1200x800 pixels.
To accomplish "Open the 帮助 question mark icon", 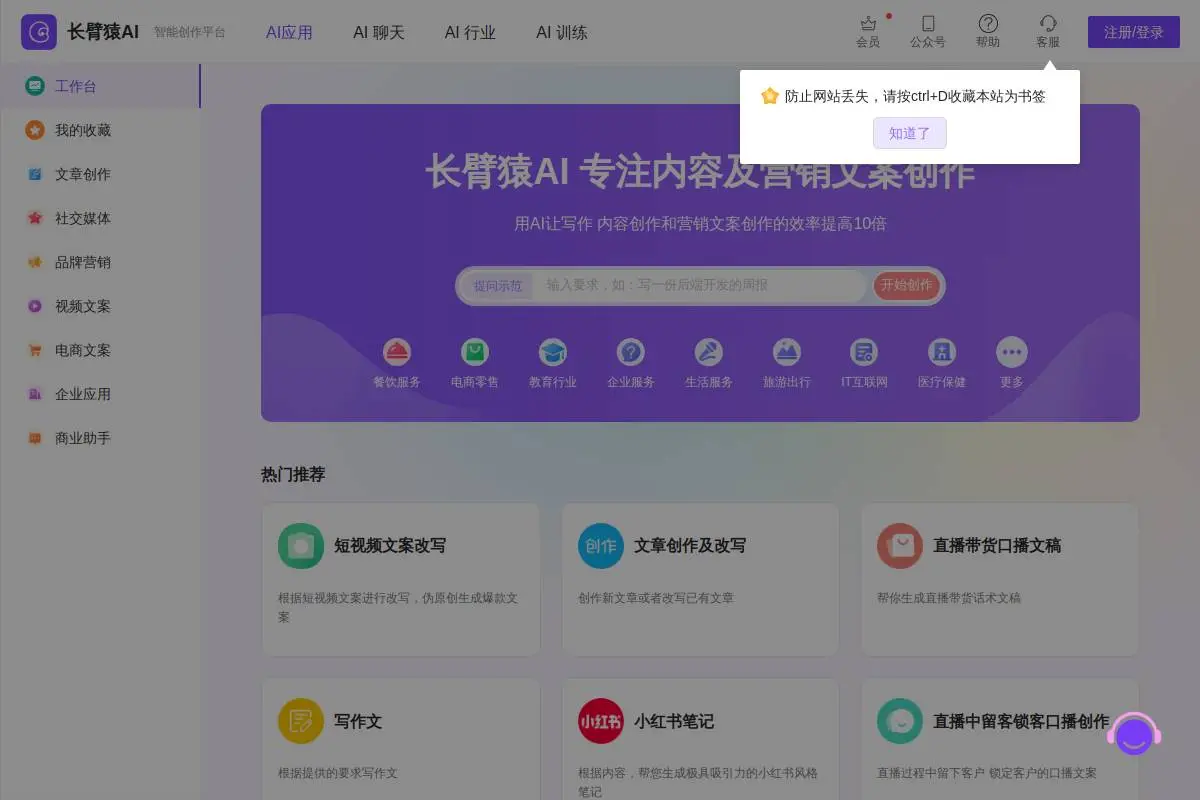I will [988, 23].
